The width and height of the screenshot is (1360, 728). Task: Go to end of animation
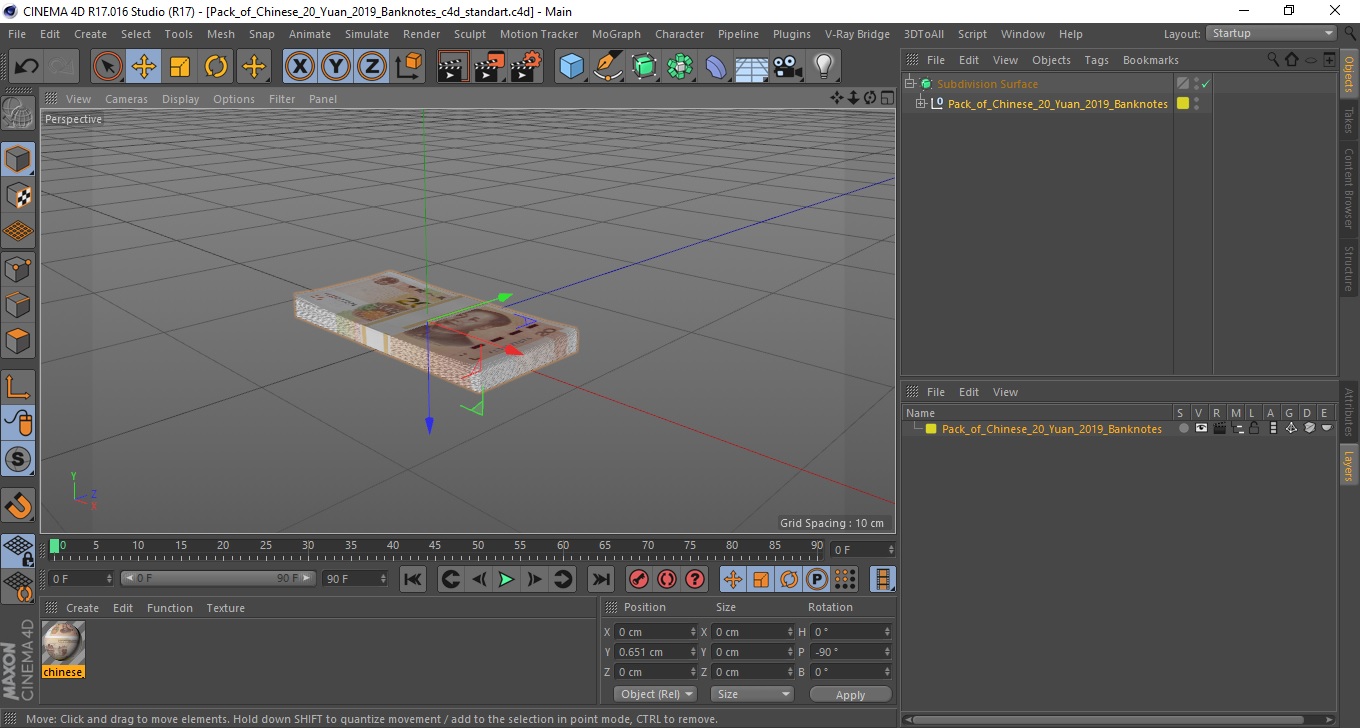(x=600, y=579)
